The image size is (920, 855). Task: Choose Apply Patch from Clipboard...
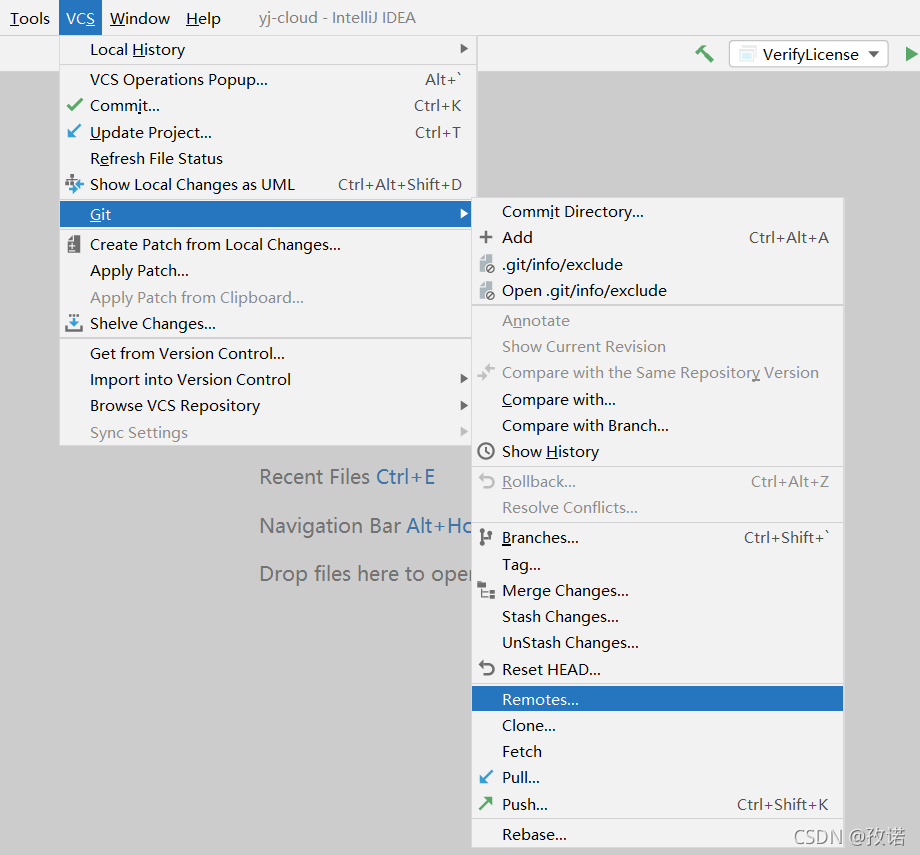click(265, 298)
